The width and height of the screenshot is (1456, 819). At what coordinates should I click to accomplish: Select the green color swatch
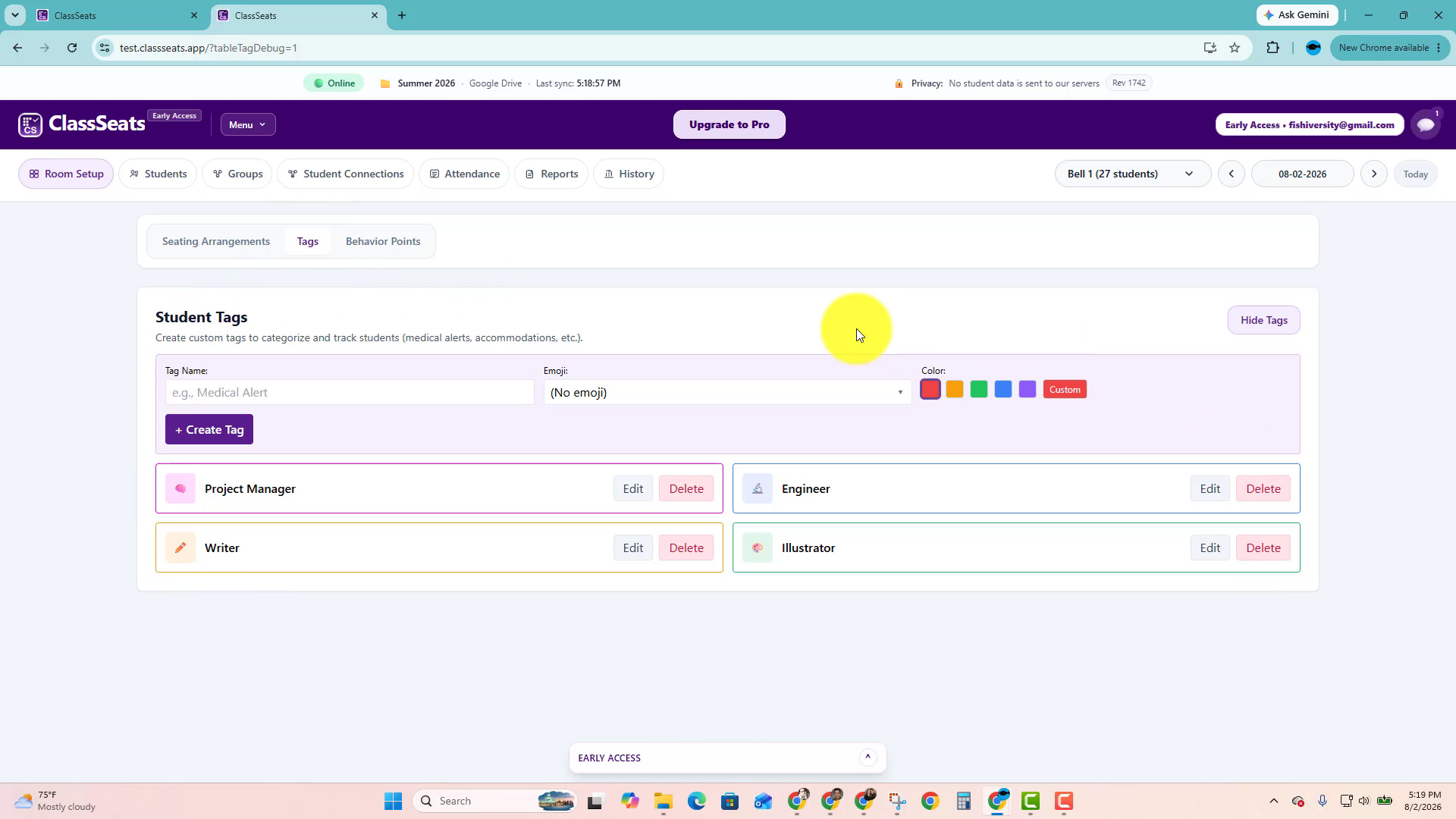979,389
